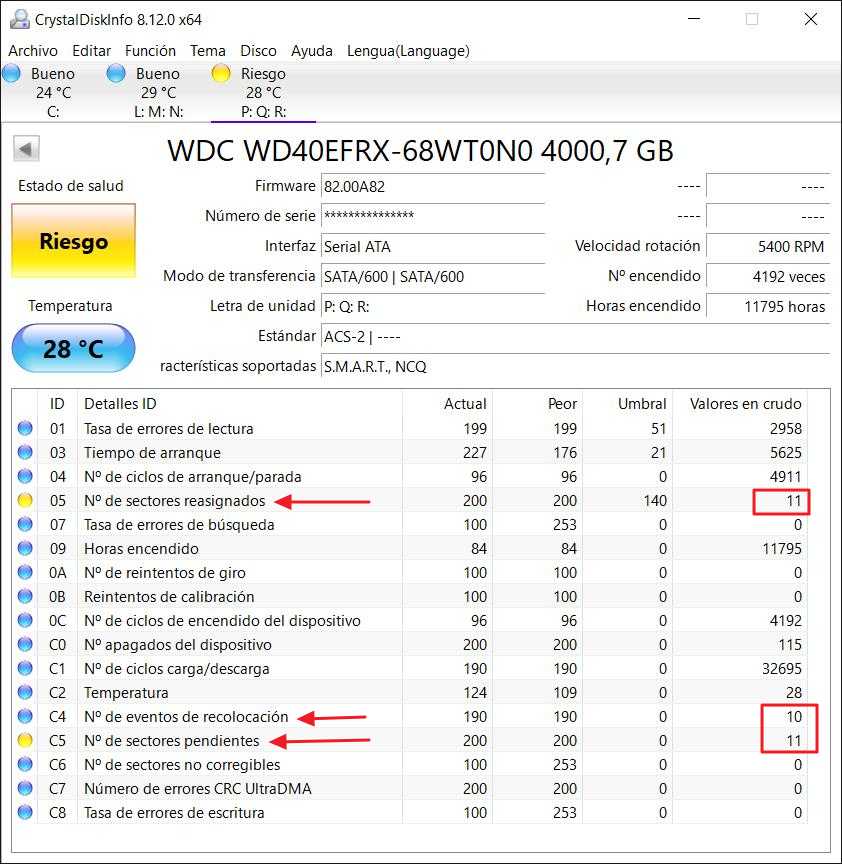Screen dimensions: 842x864
Task: Click the blue status icon for ID 09
Action: [x=25, y=548]
